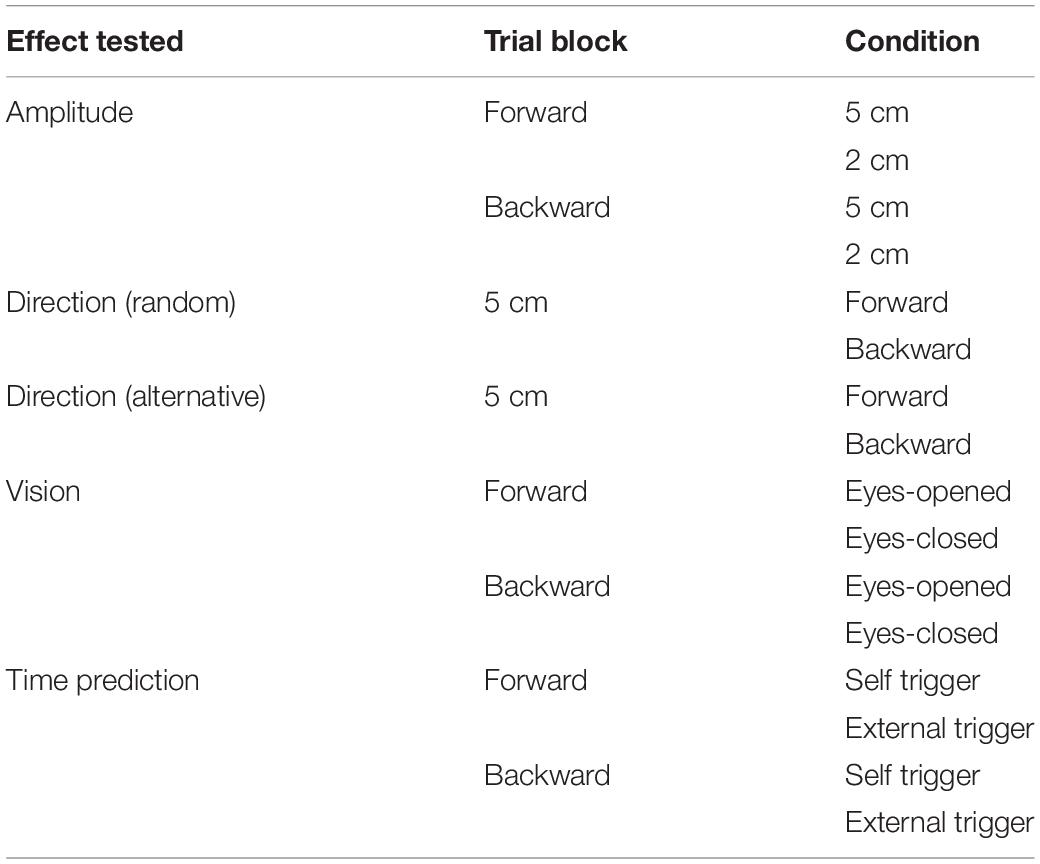The image size is (1040, 864).
Task: Click Forward condition for Direction (random)
Action: coord(896,302)
